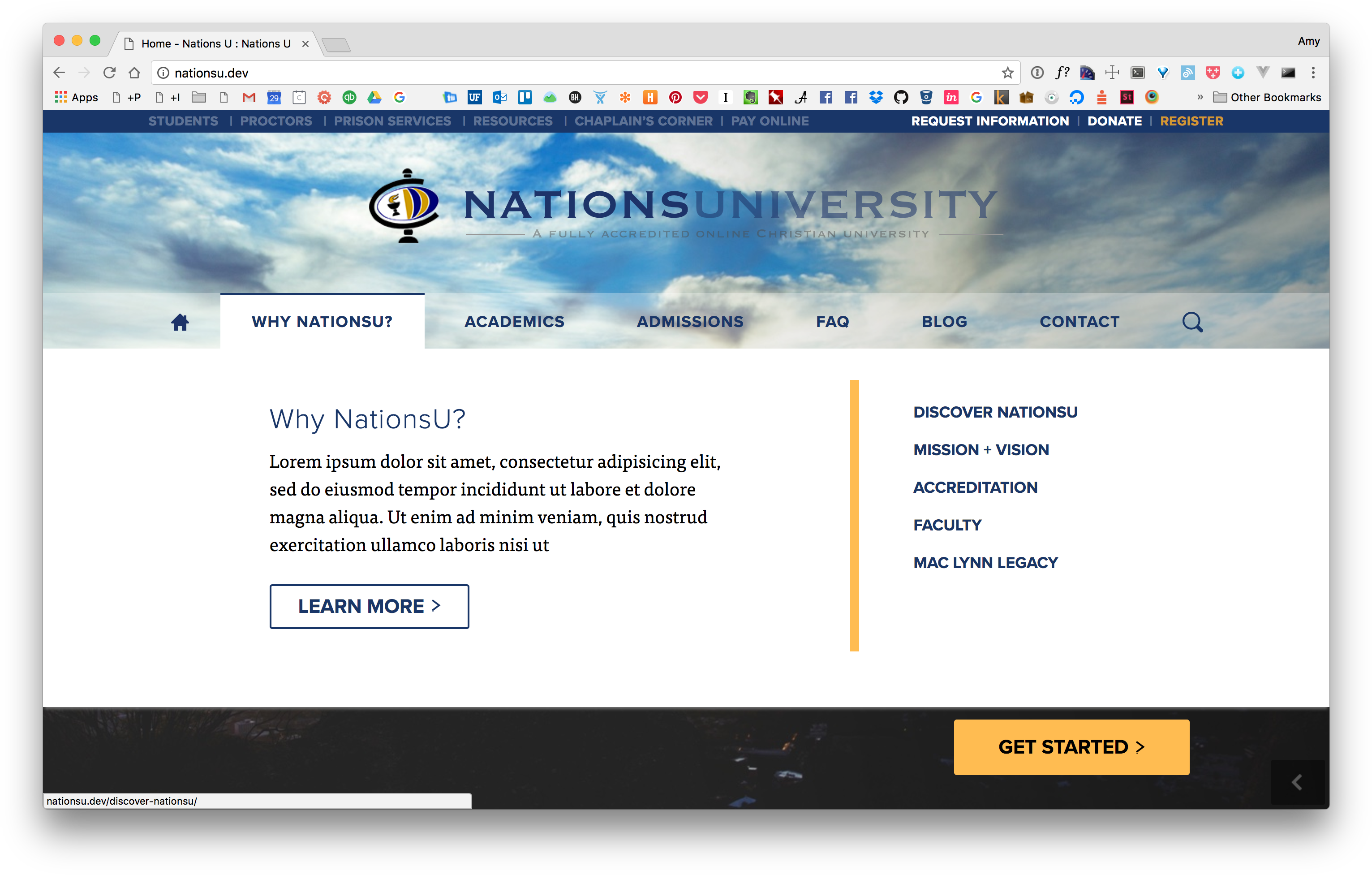
Task: Click the 1Password extension icon
Action: (x=1037, y=73)
